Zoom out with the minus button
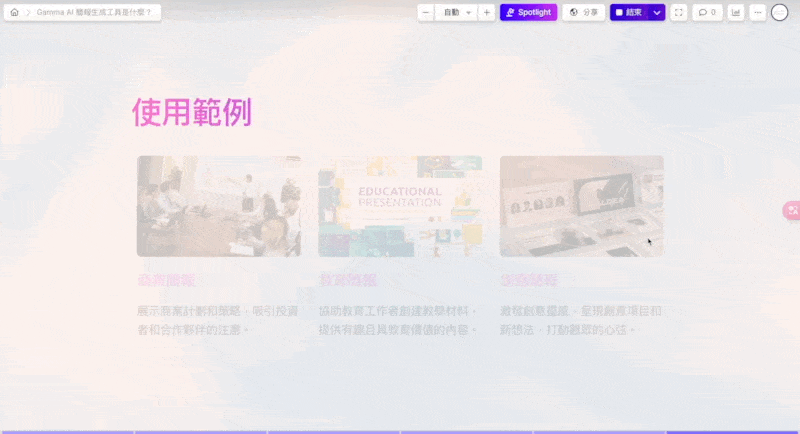Image resolution: width=800 pixels, height=434 pixels. (426, 12)
